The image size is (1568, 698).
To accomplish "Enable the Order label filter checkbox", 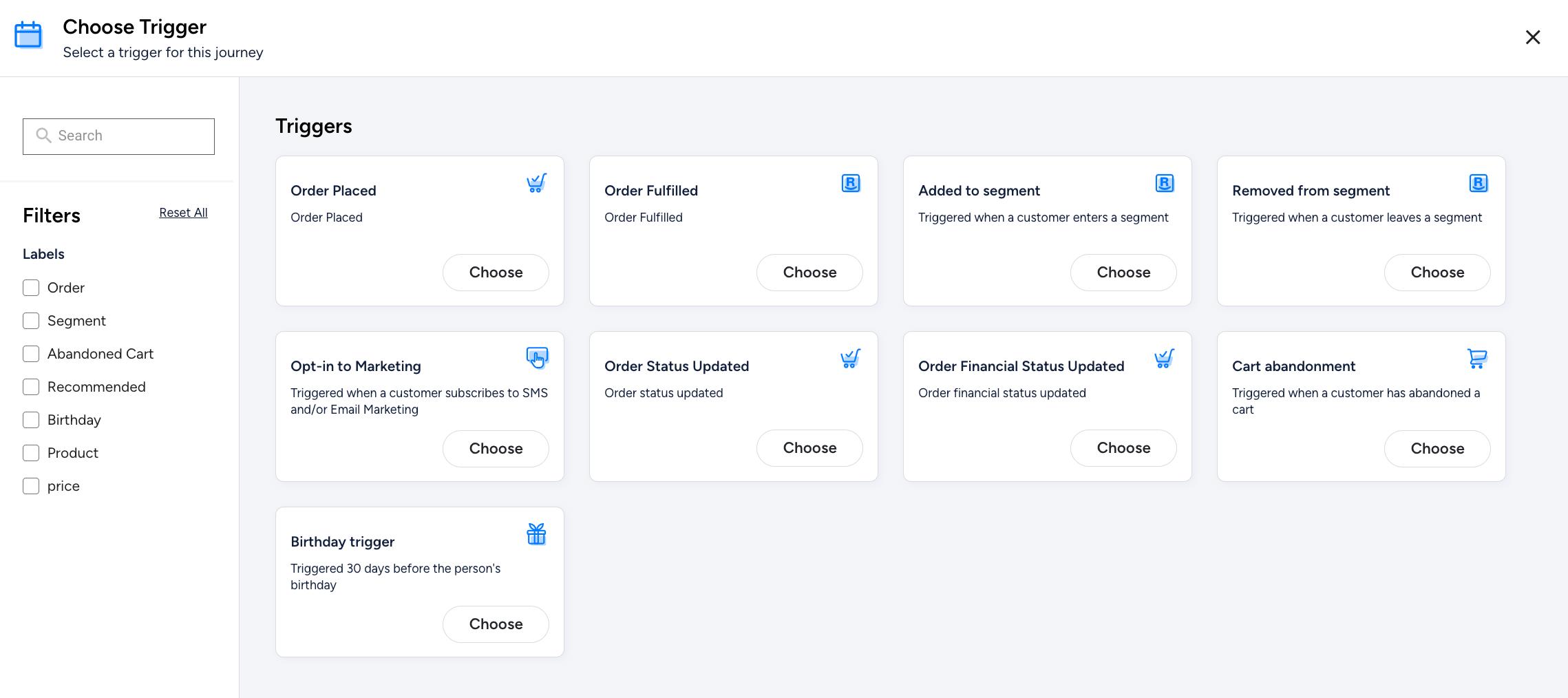I will [31, 288].
